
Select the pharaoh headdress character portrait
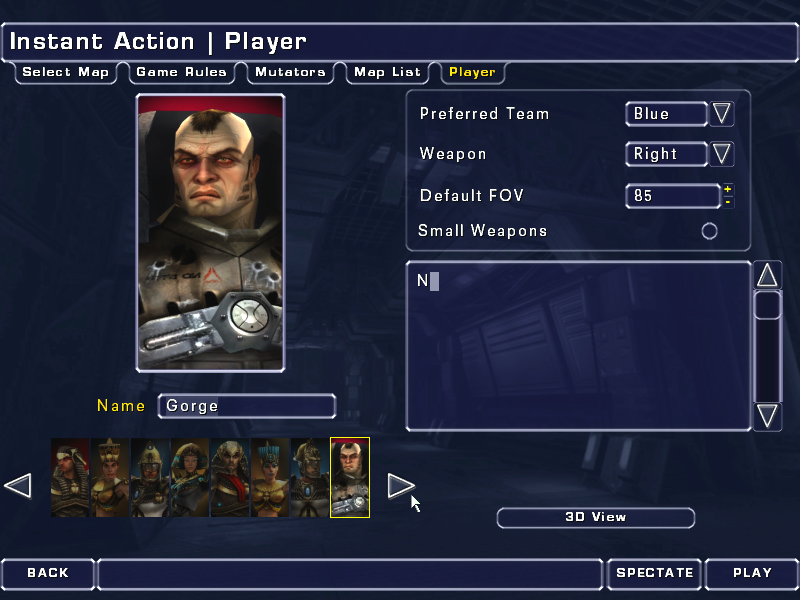(70, 478)
